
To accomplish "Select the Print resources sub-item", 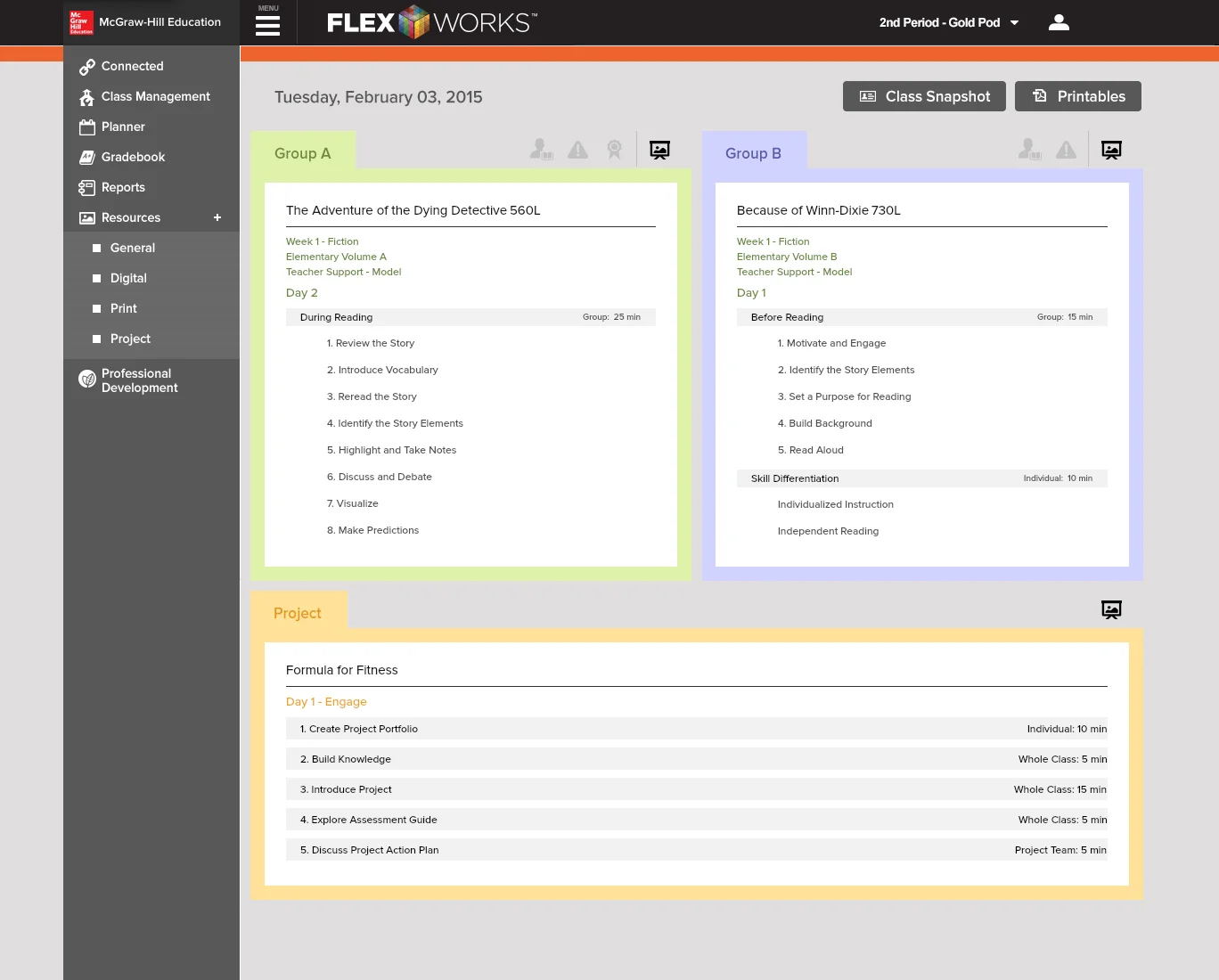I will coord(124,308).
